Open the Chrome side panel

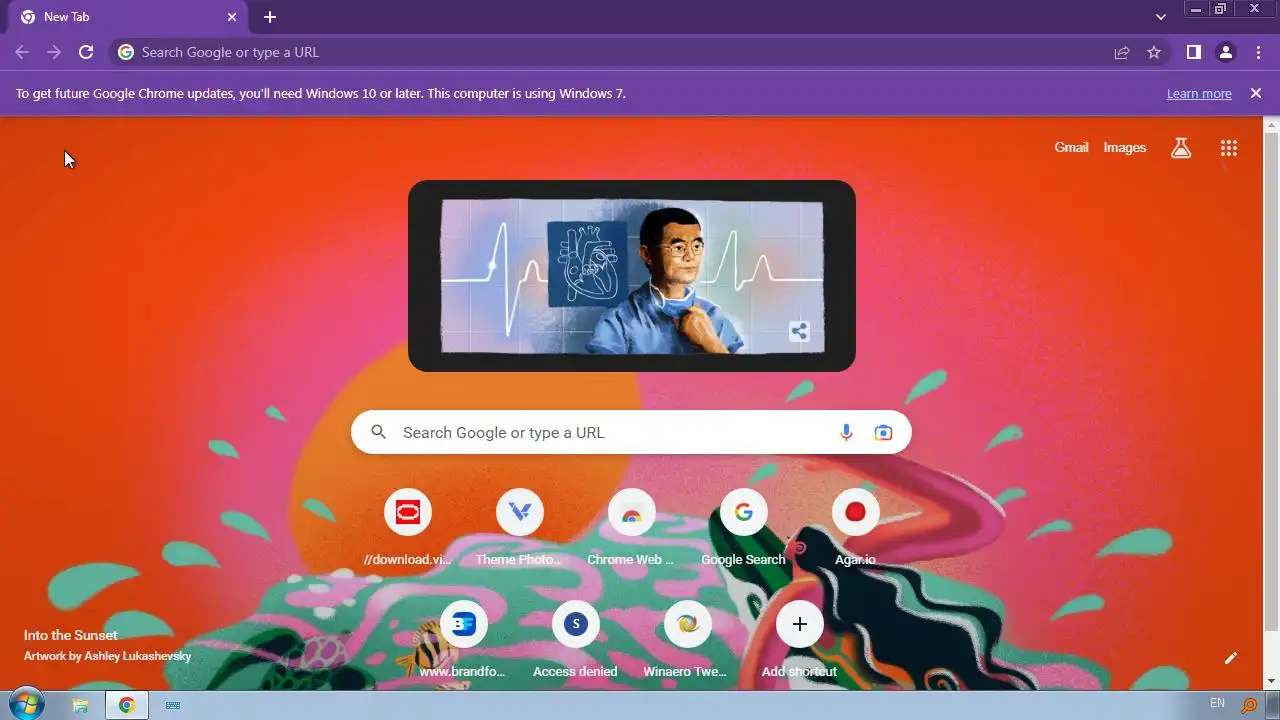point(1193,52)
